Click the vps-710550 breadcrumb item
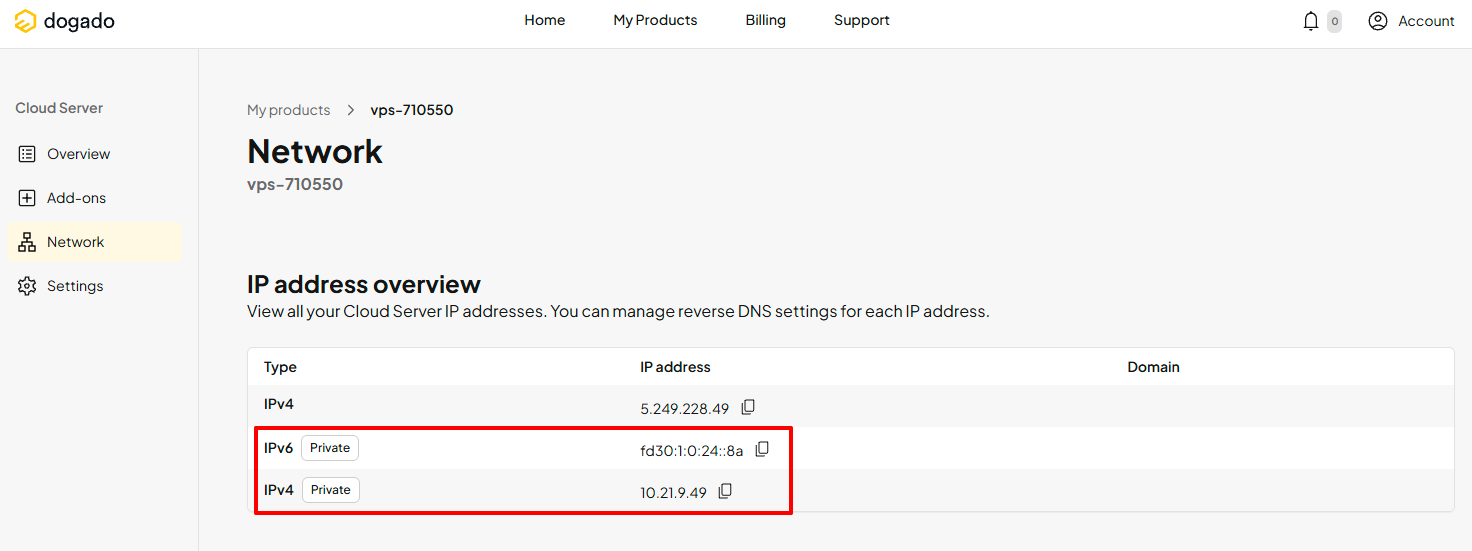The image size is (1472, 551). coord(412,110)
